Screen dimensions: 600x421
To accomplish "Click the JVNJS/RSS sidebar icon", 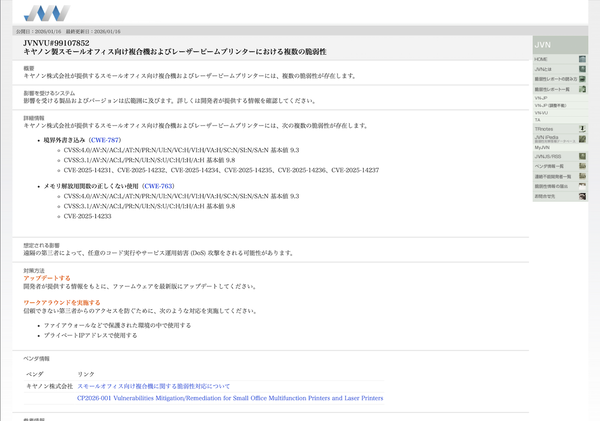I will (582, 156).
